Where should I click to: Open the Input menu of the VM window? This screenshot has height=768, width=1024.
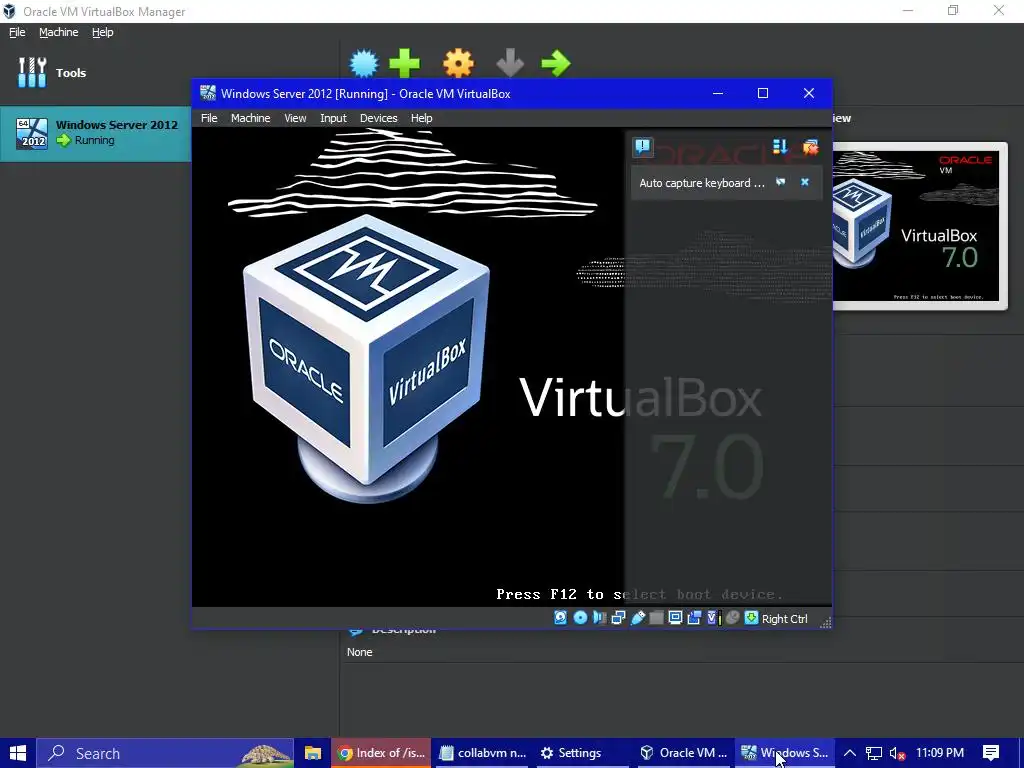[x=333, y=118]
